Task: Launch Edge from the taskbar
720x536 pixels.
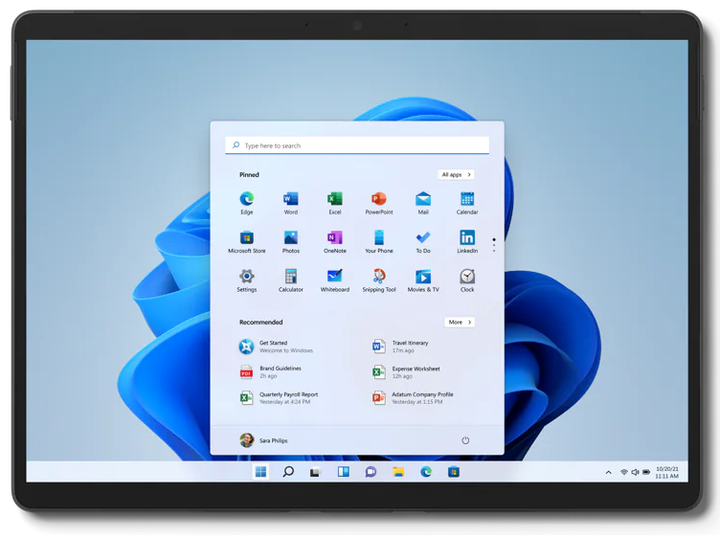Action: pyautogui.click(x=426, y=472)
